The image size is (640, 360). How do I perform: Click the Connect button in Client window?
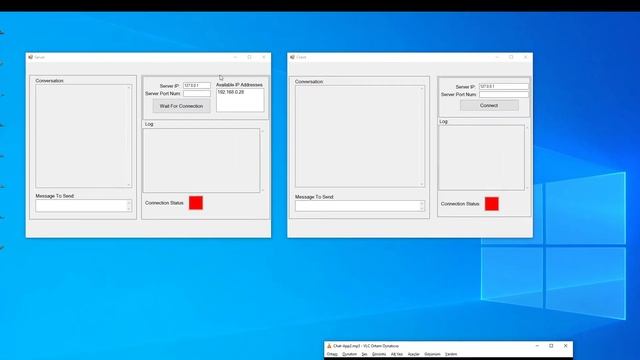(x=489, y=105)
